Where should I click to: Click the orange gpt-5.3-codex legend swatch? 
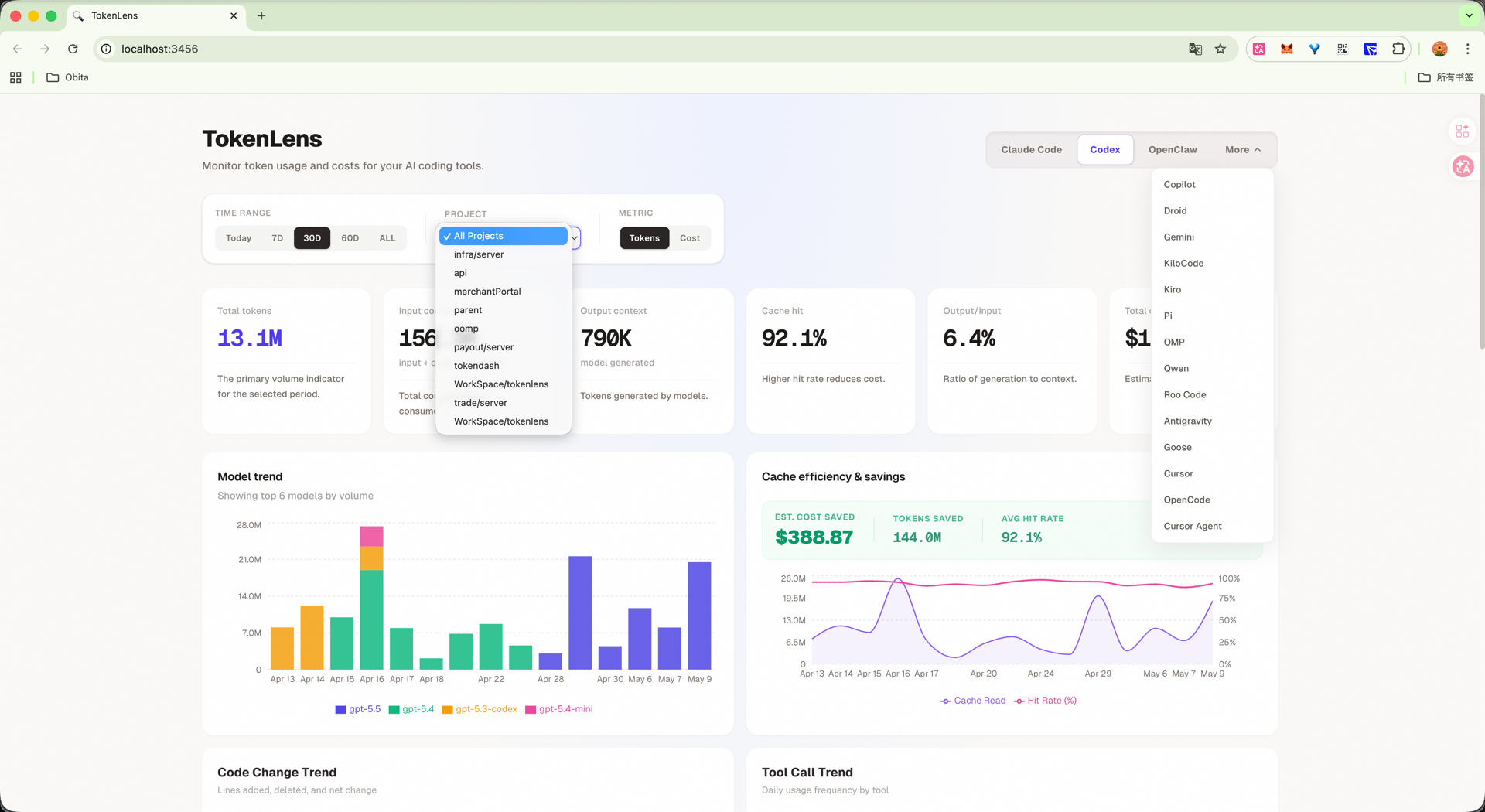click(x=447, y=709)
